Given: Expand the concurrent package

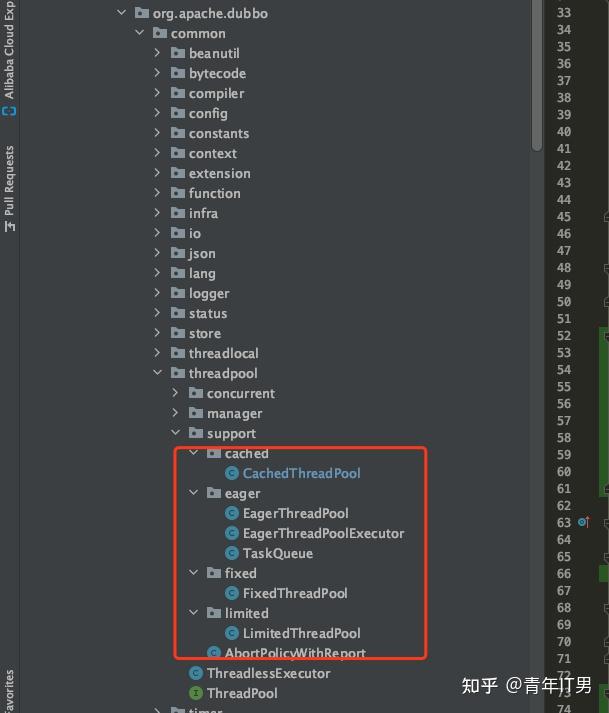Looking at the screenshot, I should click(176, 393).
